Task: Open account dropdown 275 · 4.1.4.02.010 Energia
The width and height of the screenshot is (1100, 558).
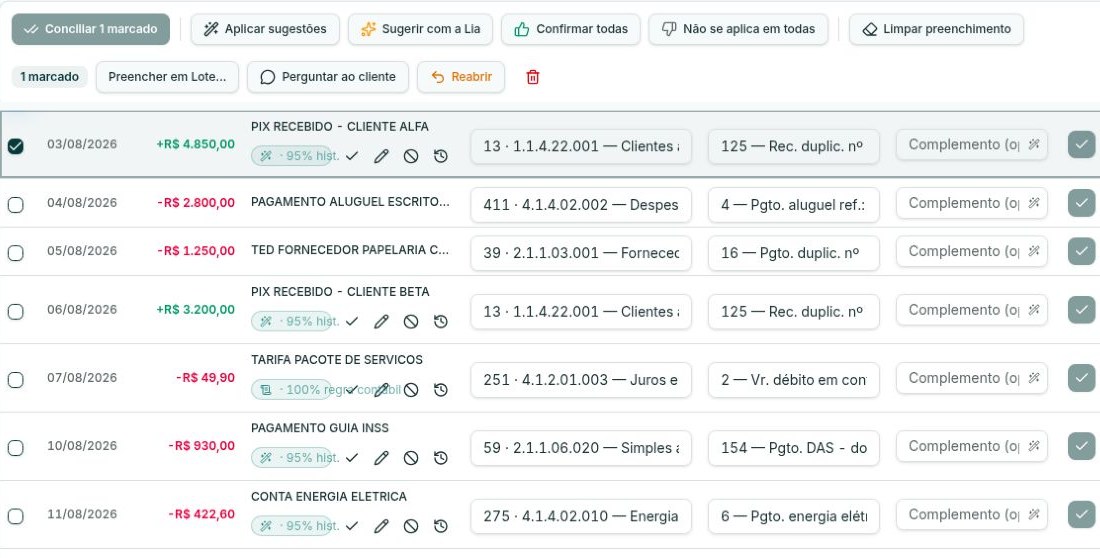Action: click(x=581, y=517)
